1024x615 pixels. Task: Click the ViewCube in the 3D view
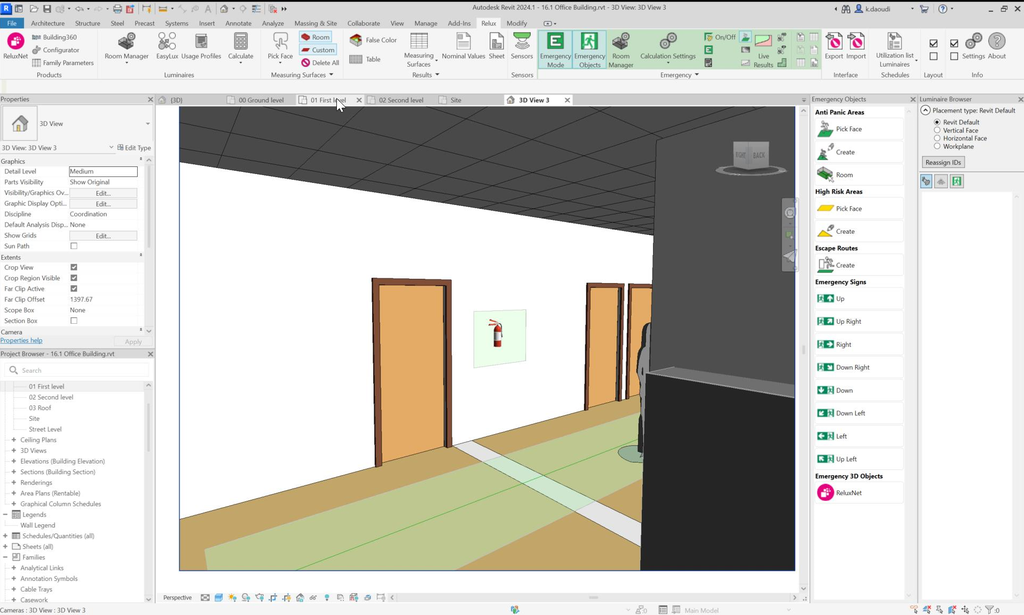click(x=750, y=156)
